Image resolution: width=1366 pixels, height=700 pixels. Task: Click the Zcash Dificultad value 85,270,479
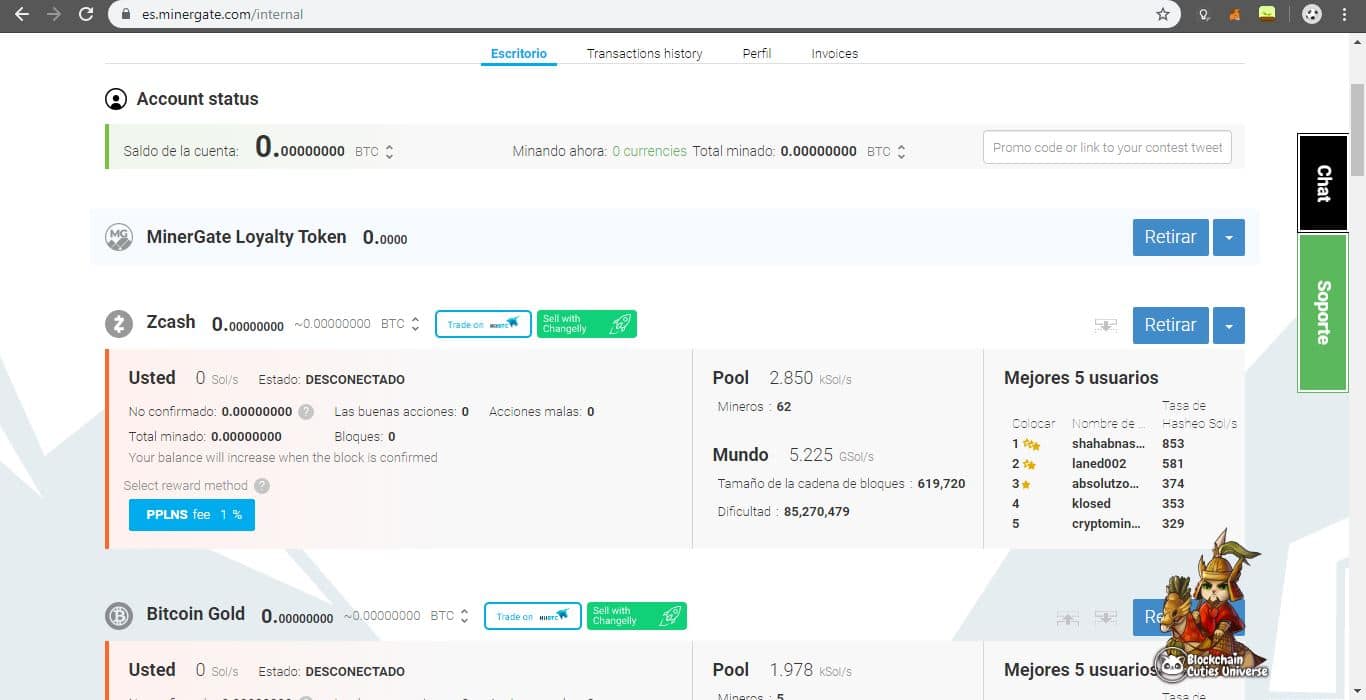tap(817, 512)
